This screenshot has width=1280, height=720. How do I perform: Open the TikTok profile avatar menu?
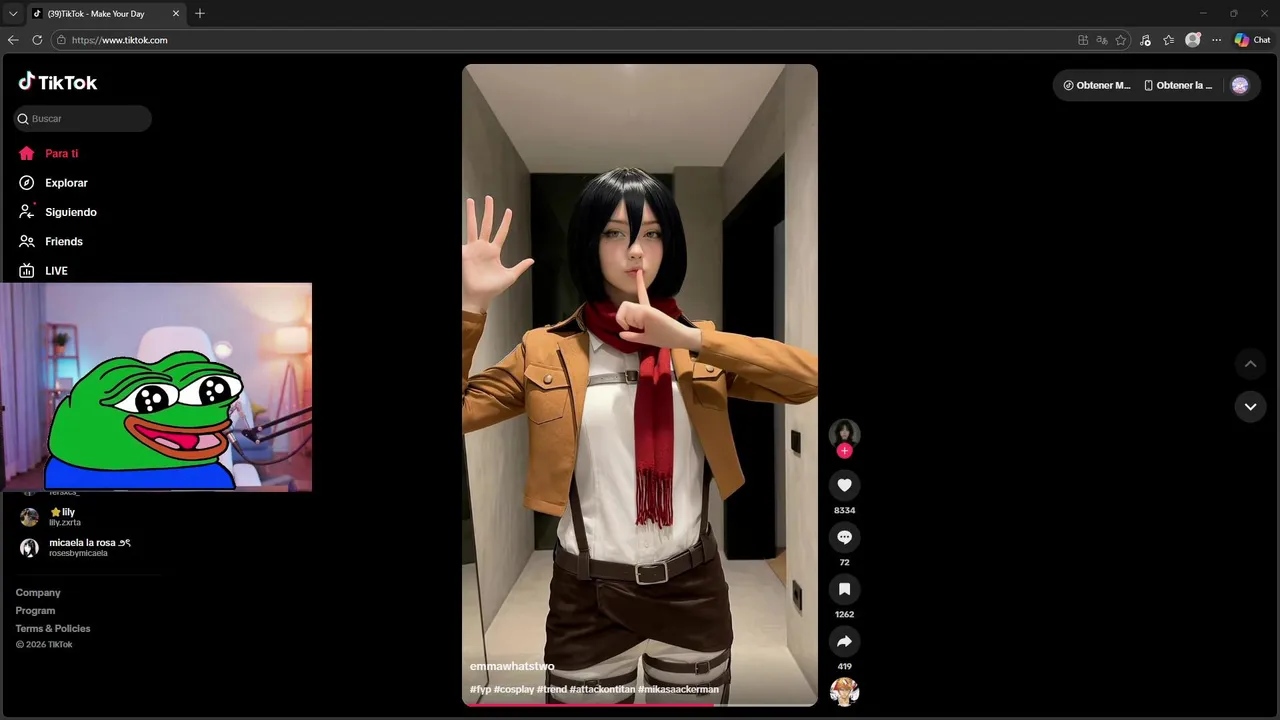(1240, 85)
